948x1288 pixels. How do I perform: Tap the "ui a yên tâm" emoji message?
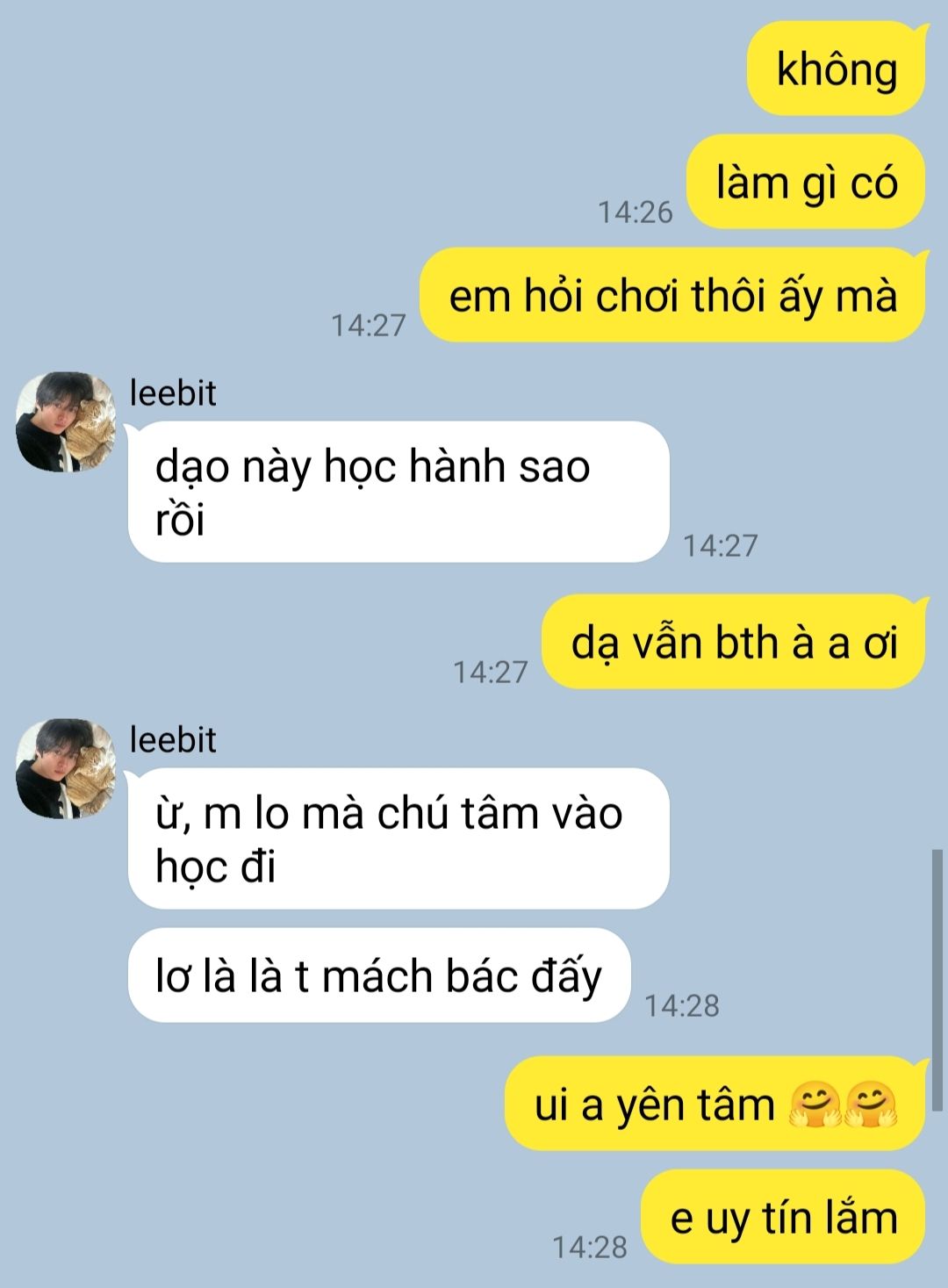click(x=716, y=1104)
